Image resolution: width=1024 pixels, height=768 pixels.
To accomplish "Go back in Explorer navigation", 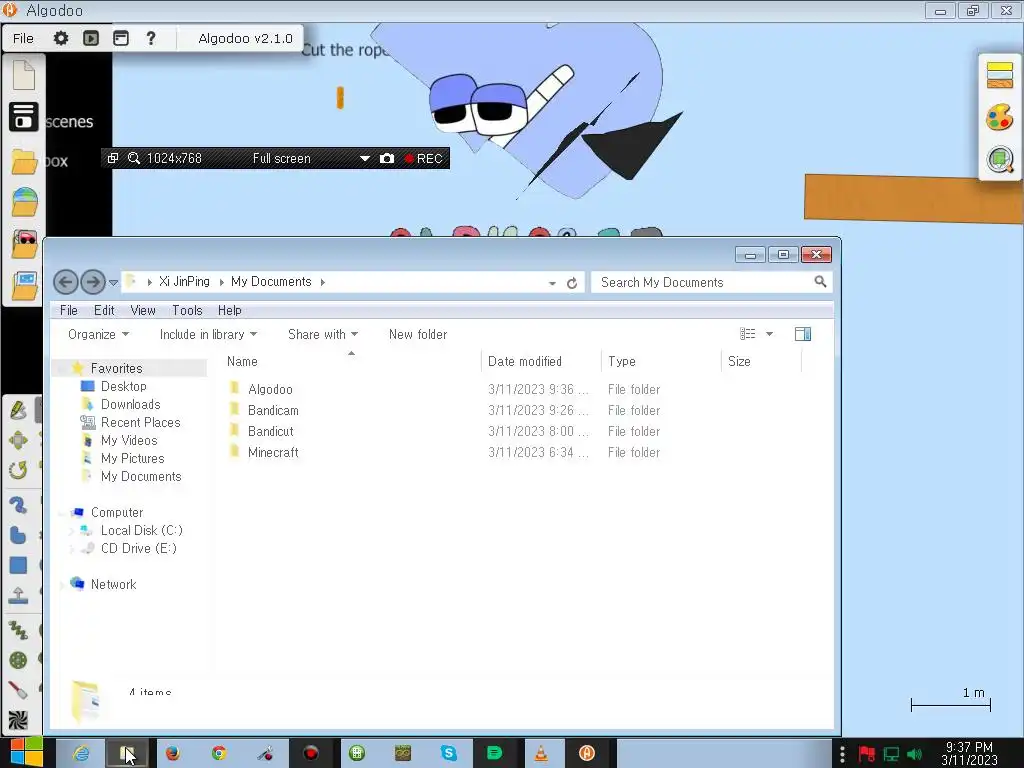I will coord(65,282).
